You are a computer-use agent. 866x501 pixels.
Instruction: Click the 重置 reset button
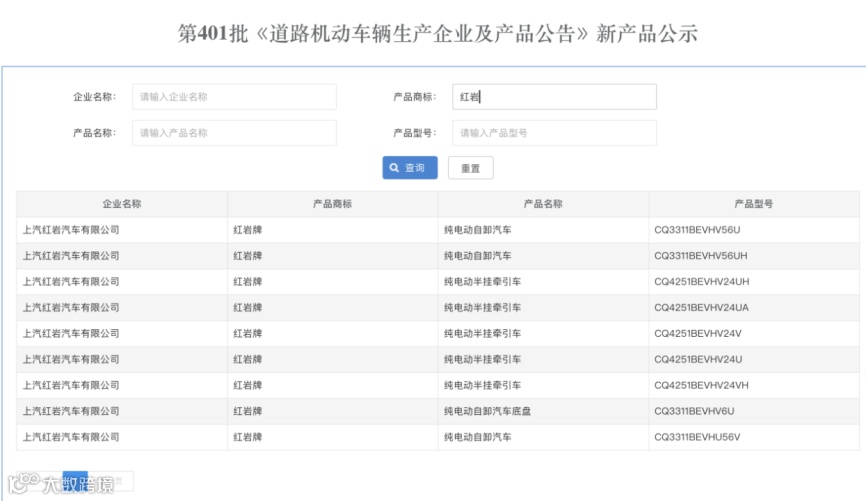(471, 168)
